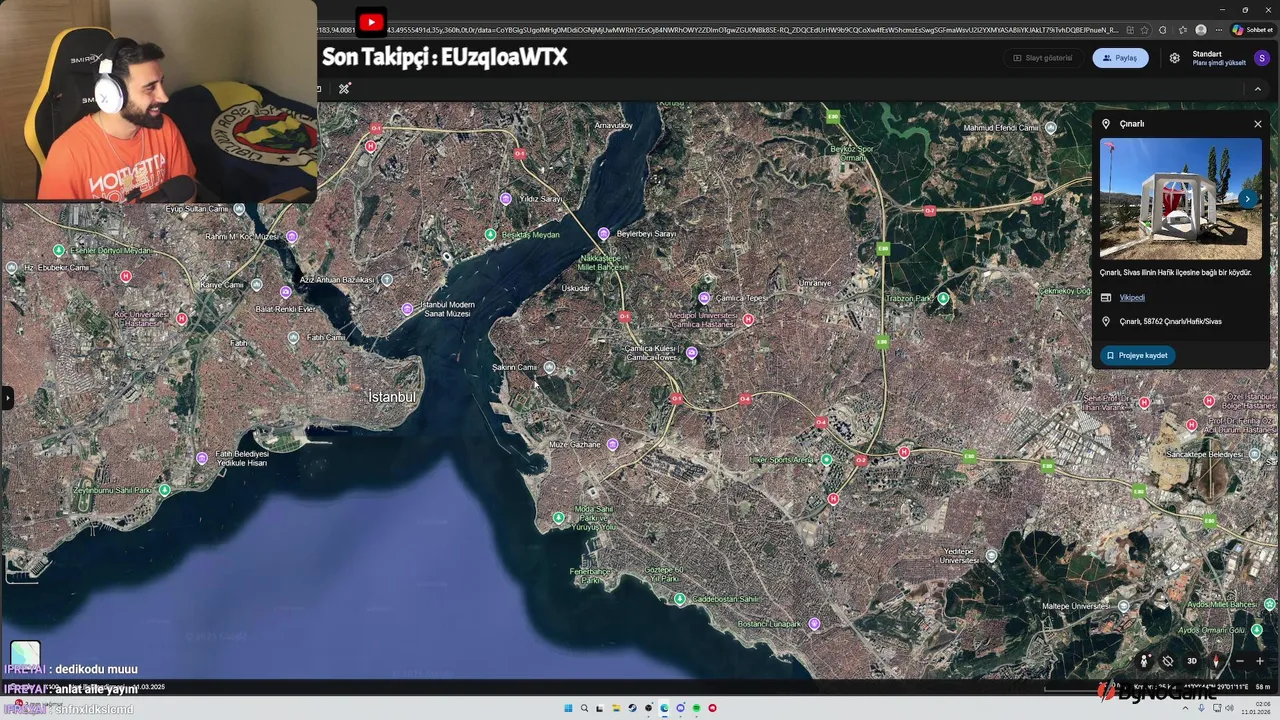Click the Şakirin Camii marker

(549, 367)
